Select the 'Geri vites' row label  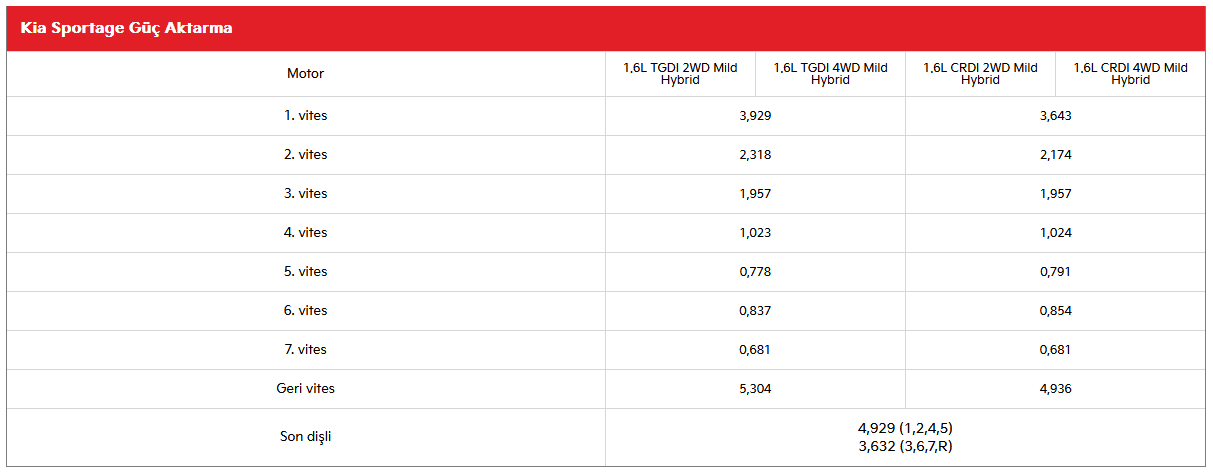pyautogui.click(x=305, y=389)
